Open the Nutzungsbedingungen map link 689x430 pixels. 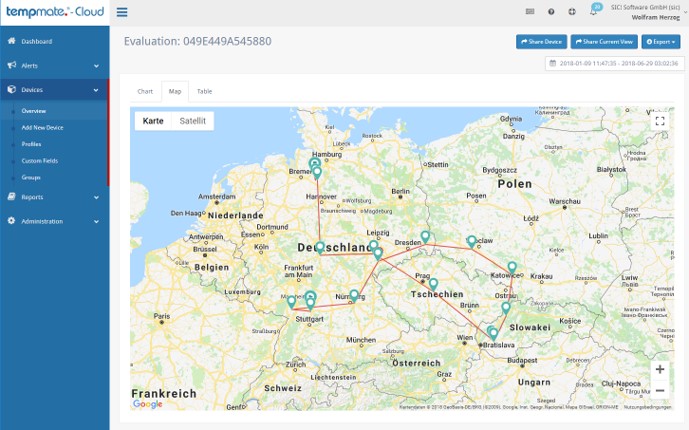pyautogui.click(x=647, y=407)
